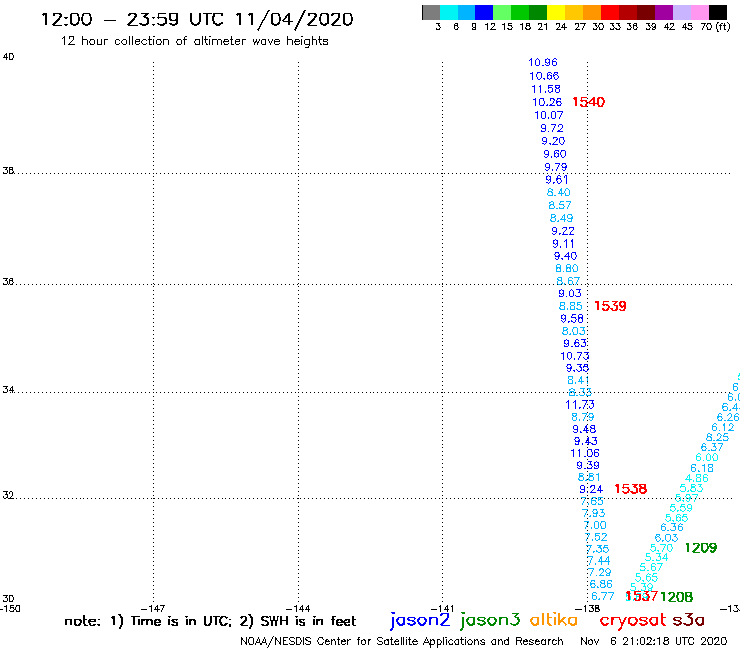This screenshot has height=650, width=740.
Task: Click the wave height value 9.72
Action: 552,128
